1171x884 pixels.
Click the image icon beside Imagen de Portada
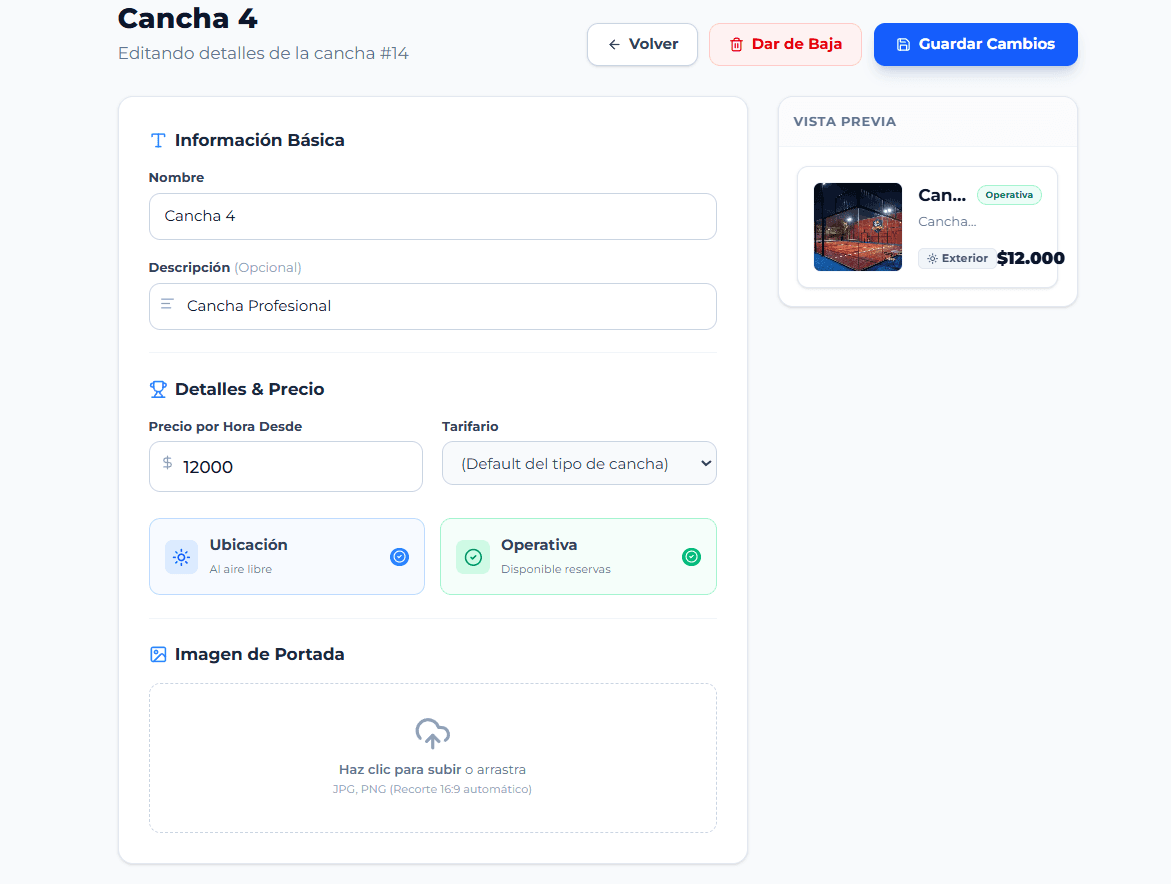158,653
